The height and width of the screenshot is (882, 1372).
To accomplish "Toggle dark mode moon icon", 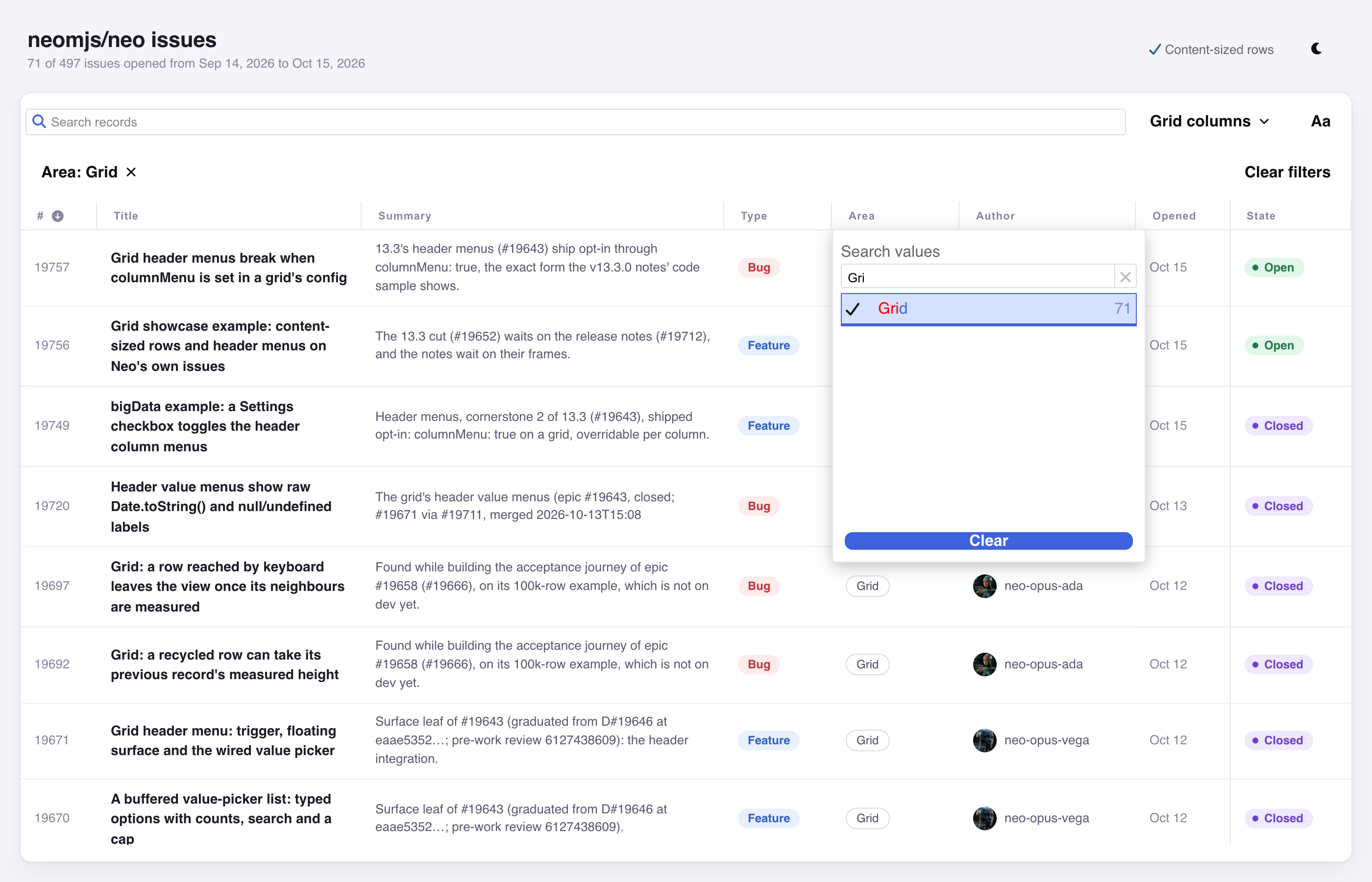I will (x=1316, y=49).
